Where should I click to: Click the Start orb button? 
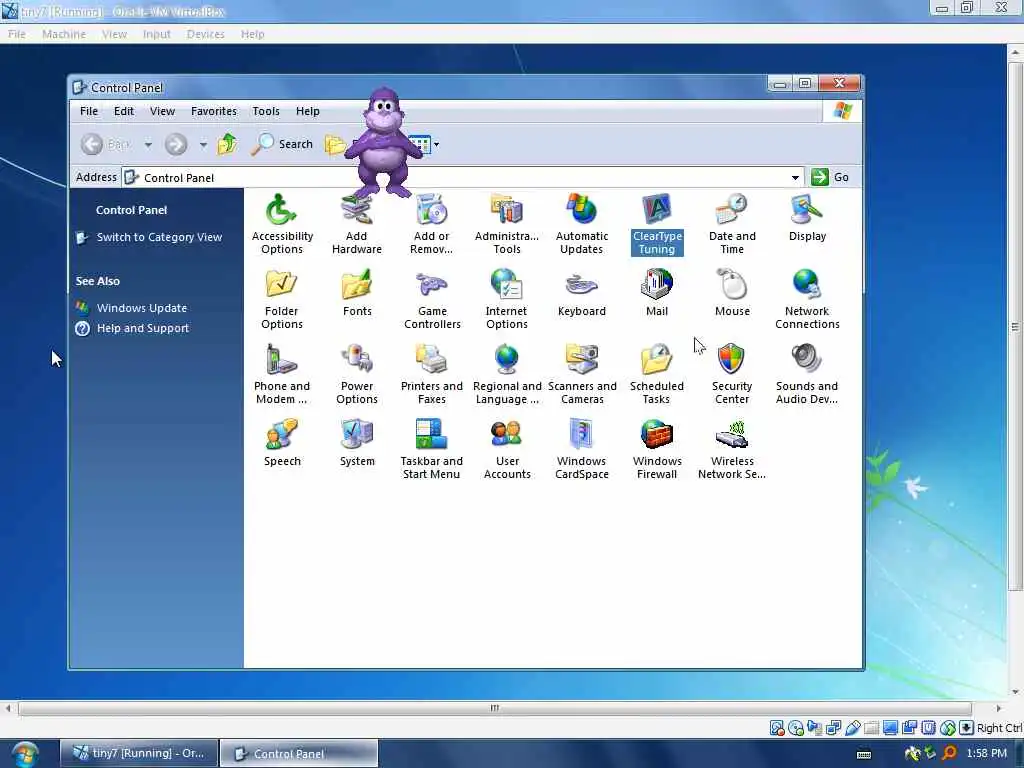pyautogui.click(x=25, y=754)
